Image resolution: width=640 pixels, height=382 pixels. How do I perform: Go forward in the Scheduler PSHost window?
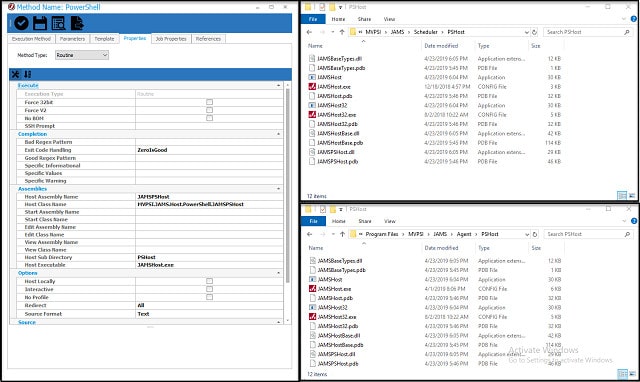[322, 32]
